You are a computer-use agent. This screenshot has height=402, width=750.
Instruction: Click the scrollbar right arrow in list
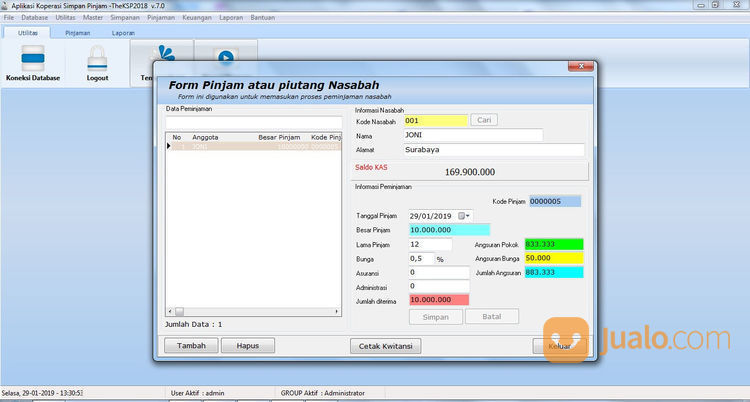click(337, 311)
